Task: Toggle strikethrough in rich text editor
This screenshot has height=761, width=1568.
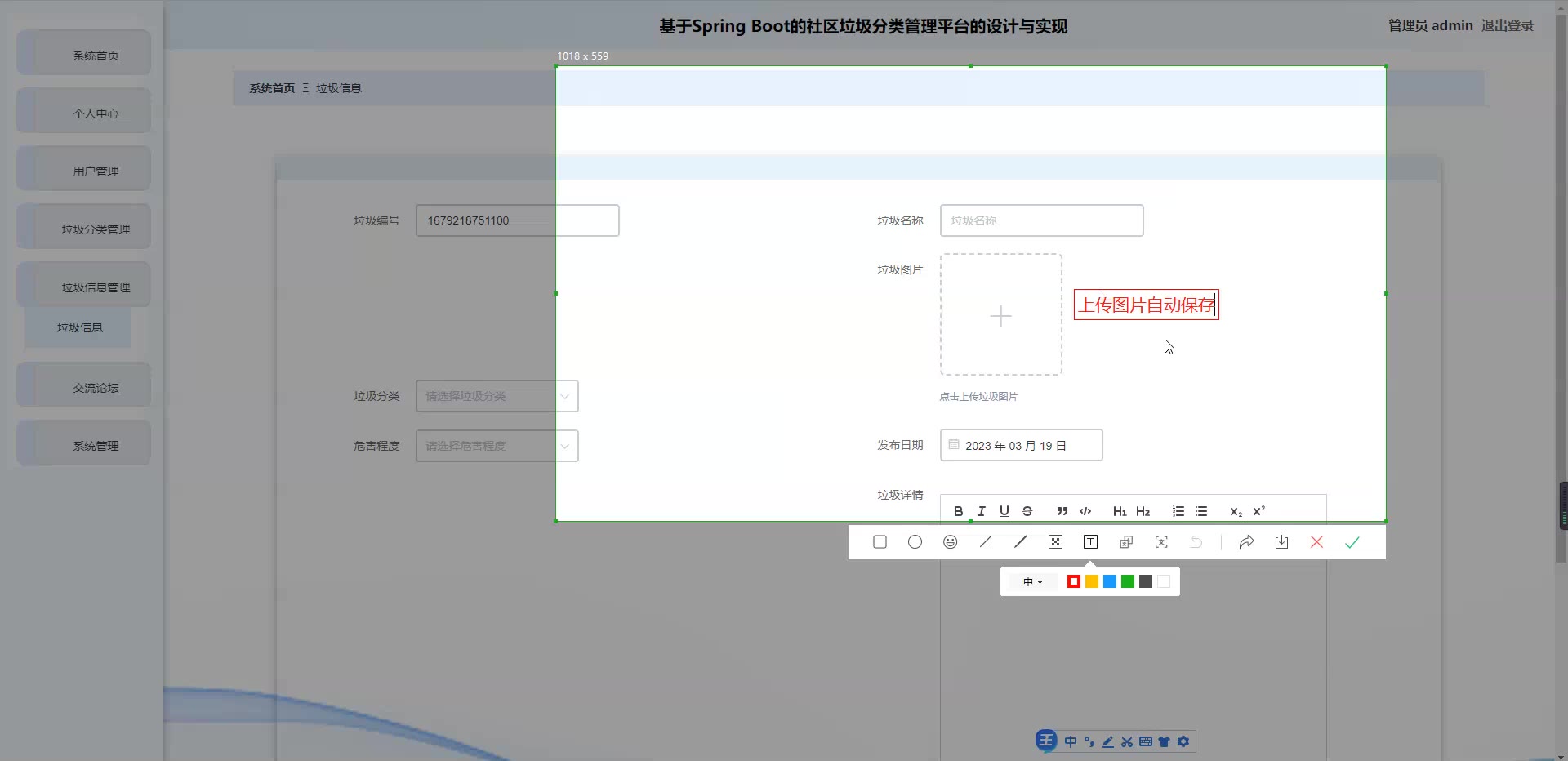Action: (1027, 511)
